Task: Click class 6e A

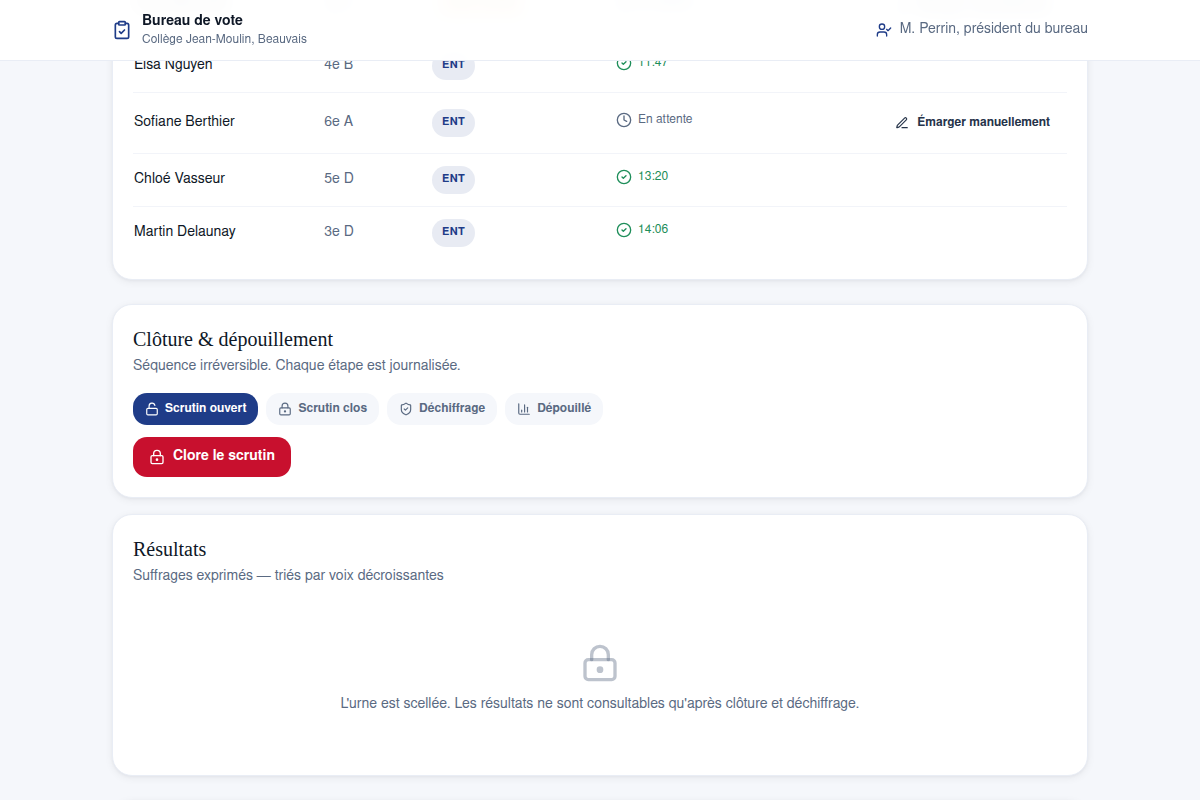Action: coord(338,121)
